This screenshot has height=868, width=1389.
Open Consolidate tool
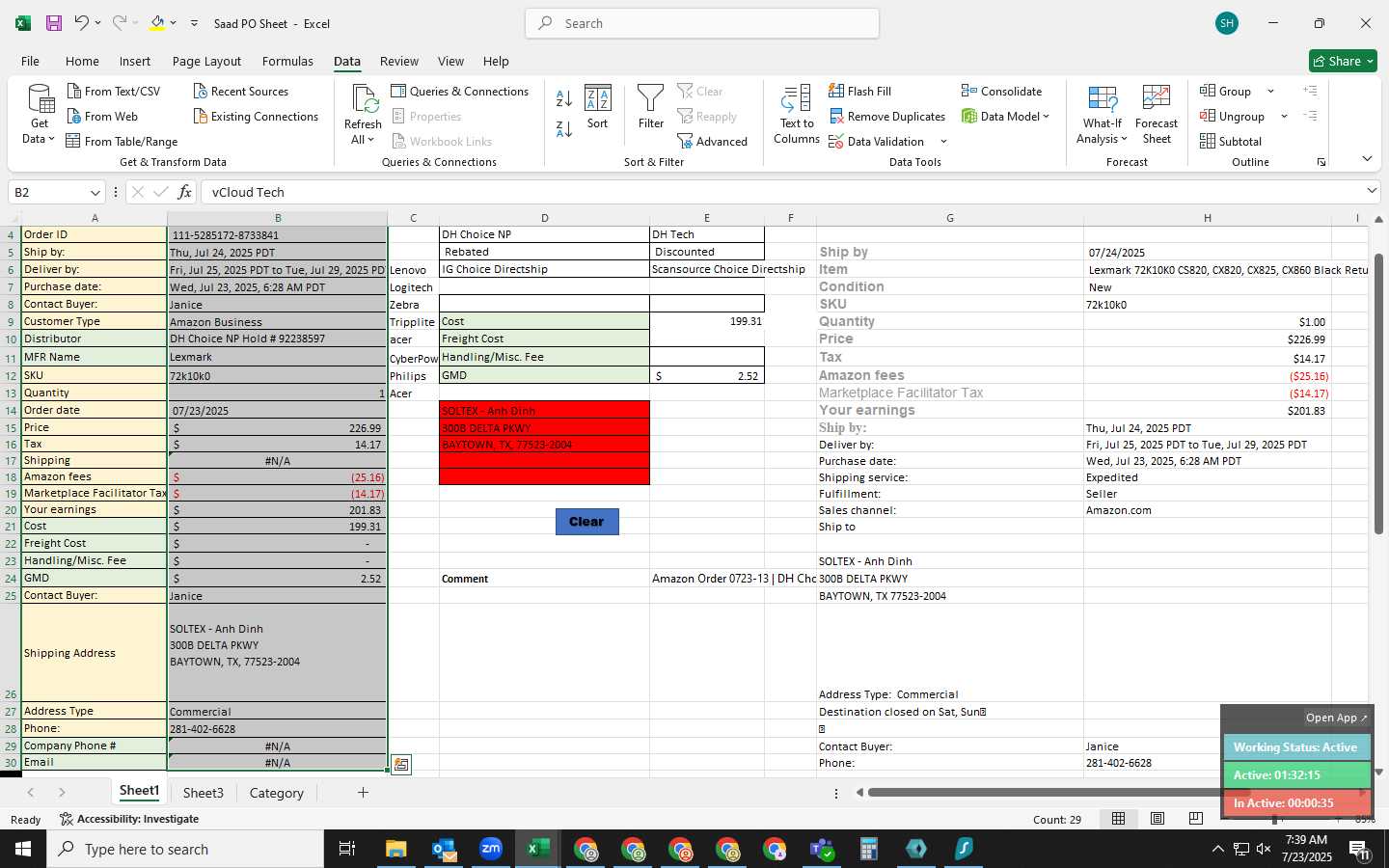point(1001,92)
